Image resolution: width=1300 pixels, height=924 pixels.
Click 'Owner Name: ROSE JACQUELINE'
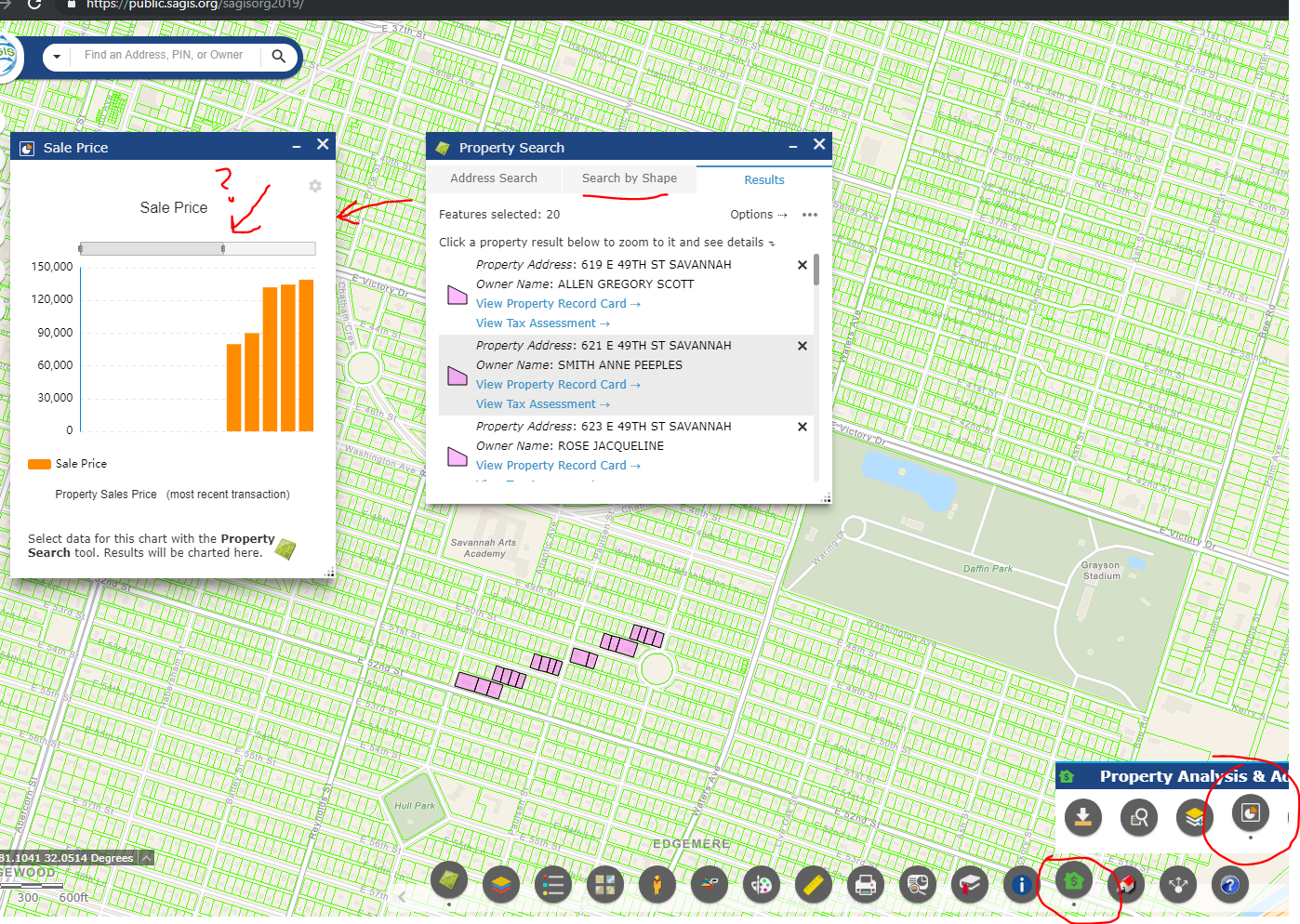(x=570, y=446)
